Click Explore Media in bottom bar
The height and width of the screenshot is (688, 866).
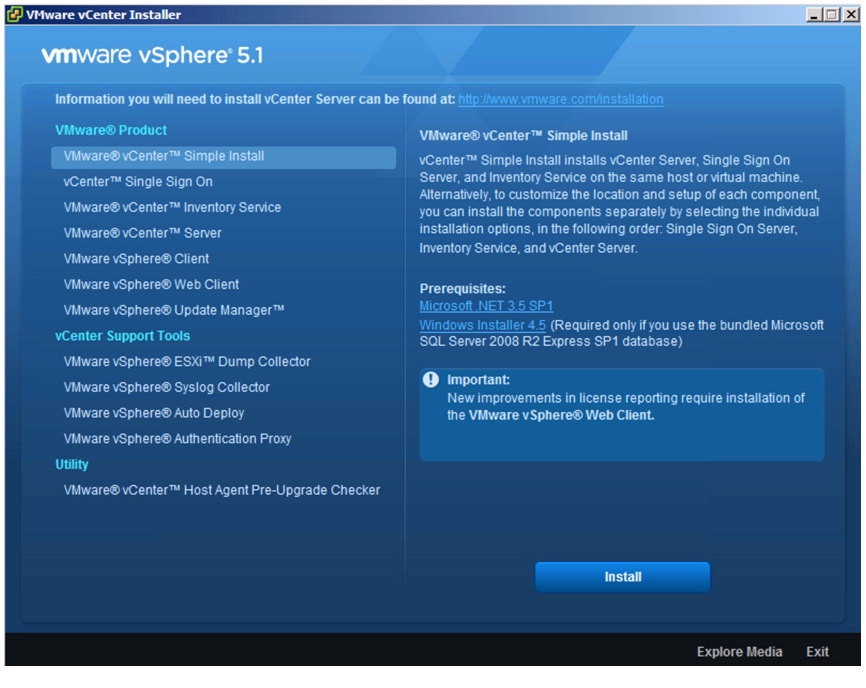(740, 652)
